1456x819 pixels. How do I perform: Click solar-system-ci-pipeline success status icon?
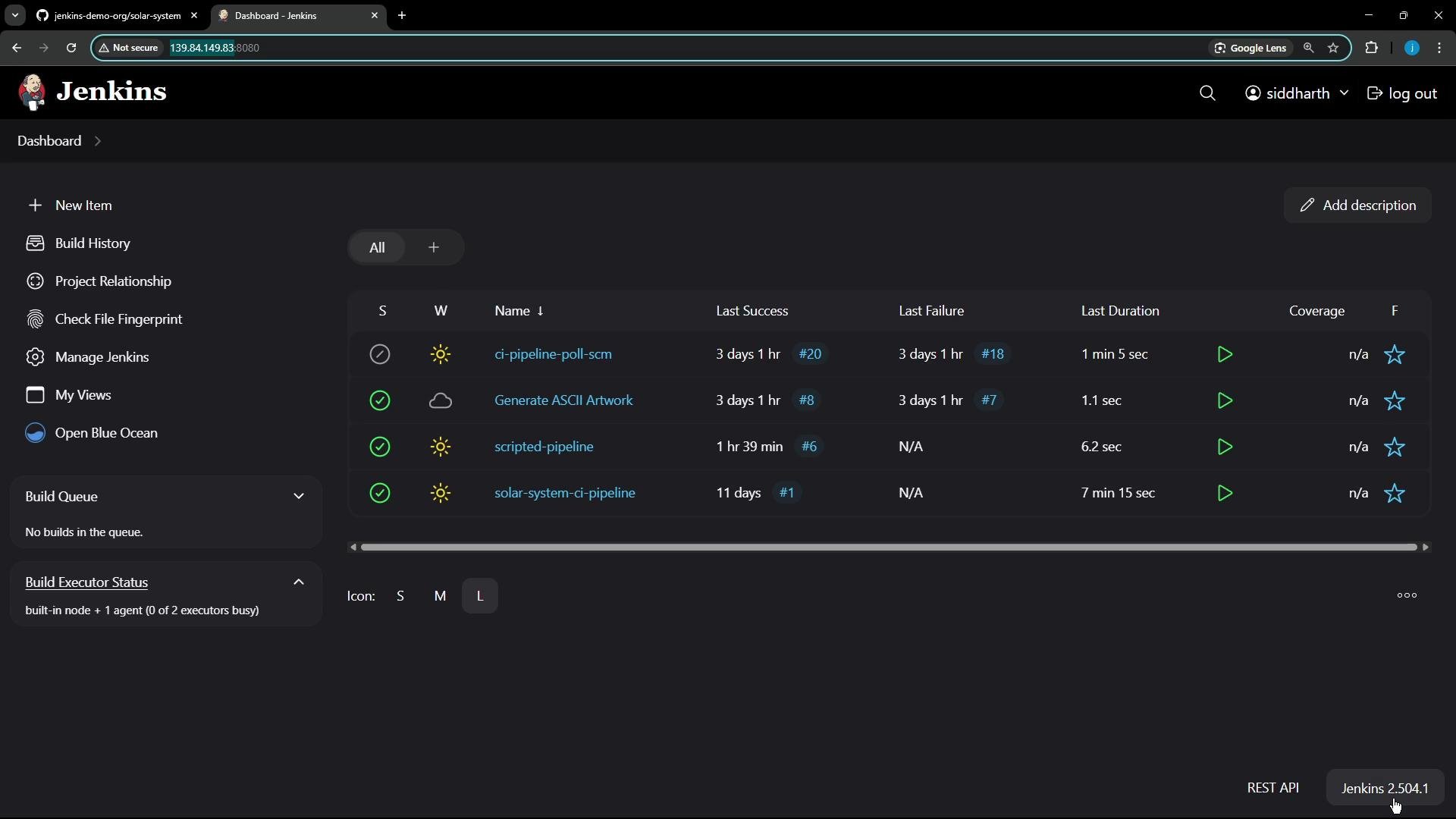[x=380, y=493]
